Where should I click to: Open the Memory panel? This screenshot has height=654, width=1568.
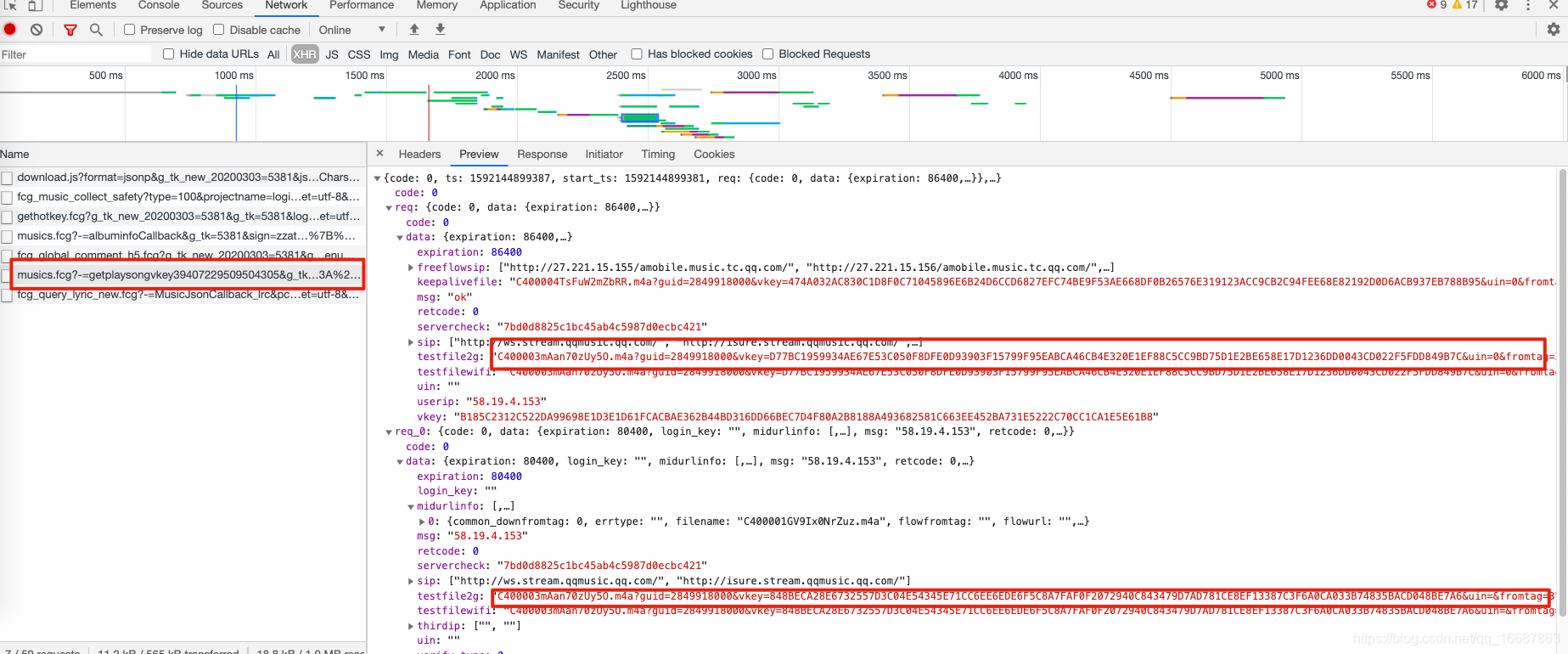pos(437,5)
